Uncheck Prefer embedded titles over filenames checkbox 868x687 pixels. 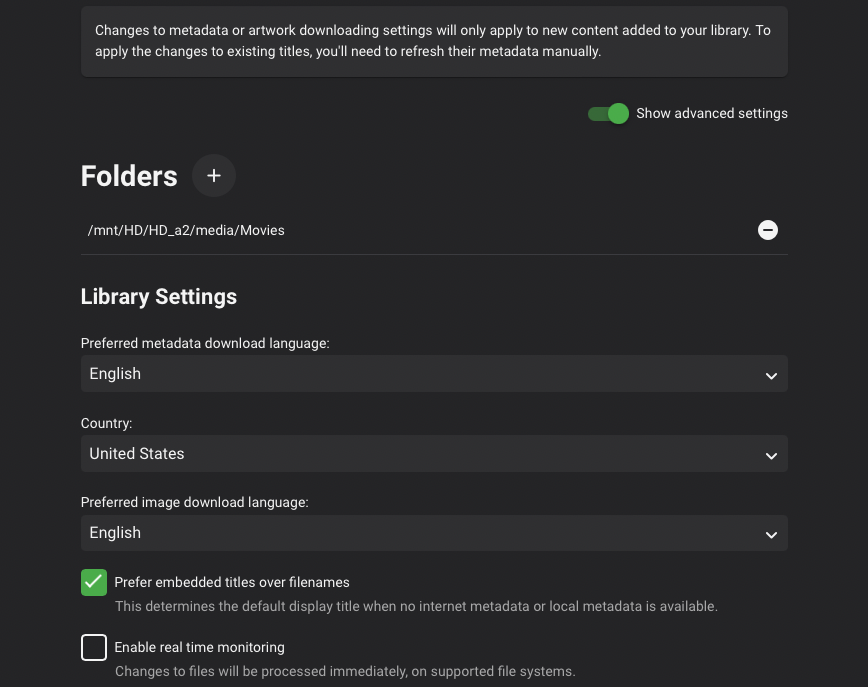point(94,582)
